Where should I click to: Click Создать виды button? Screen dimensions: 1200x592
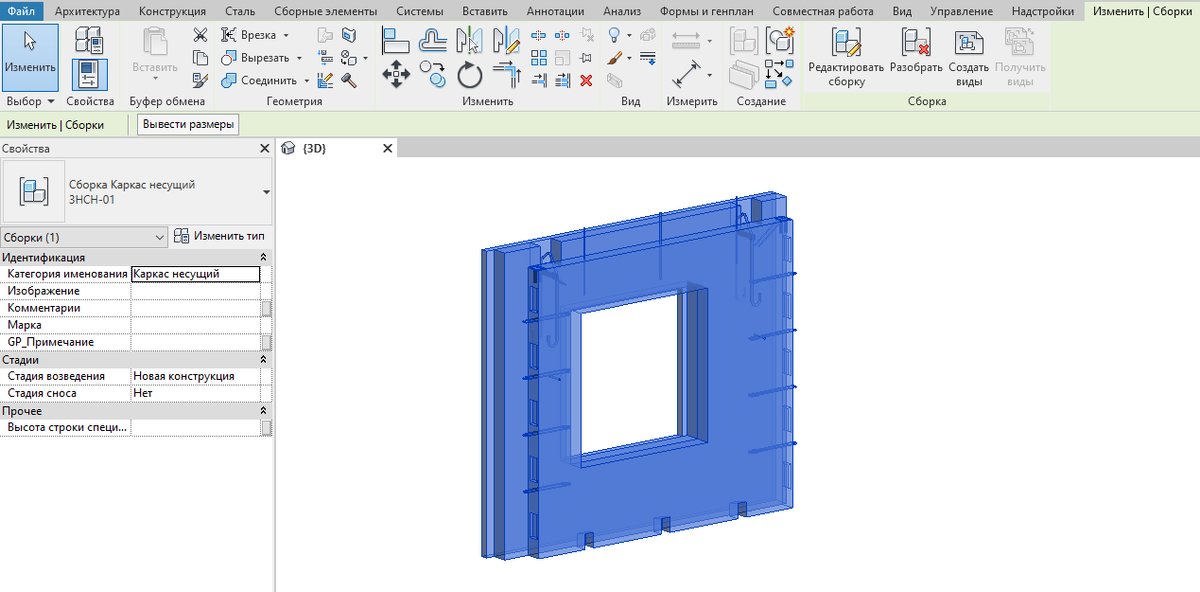click(968, 58)
